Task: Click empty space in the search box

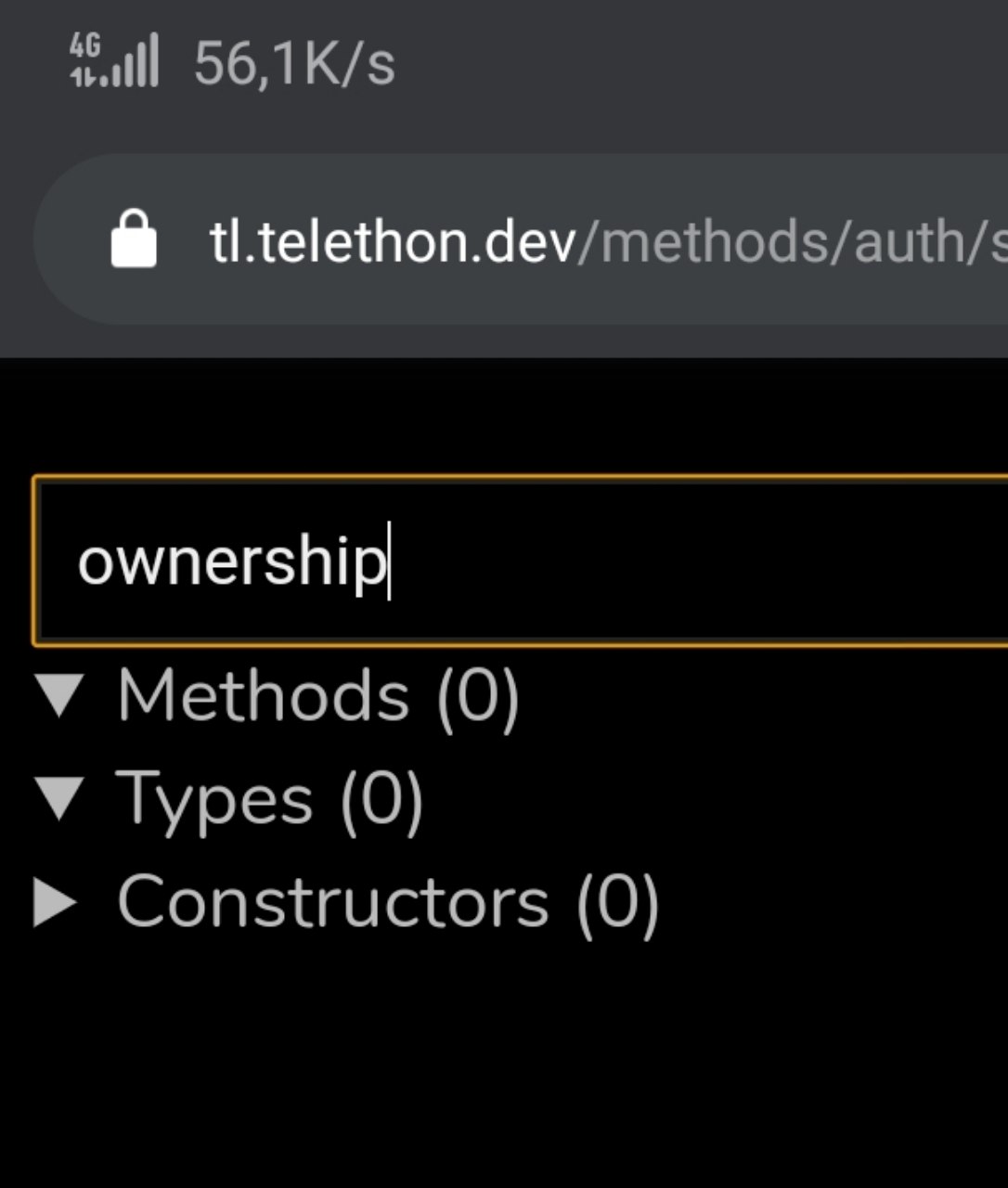Action: (696, 562)
